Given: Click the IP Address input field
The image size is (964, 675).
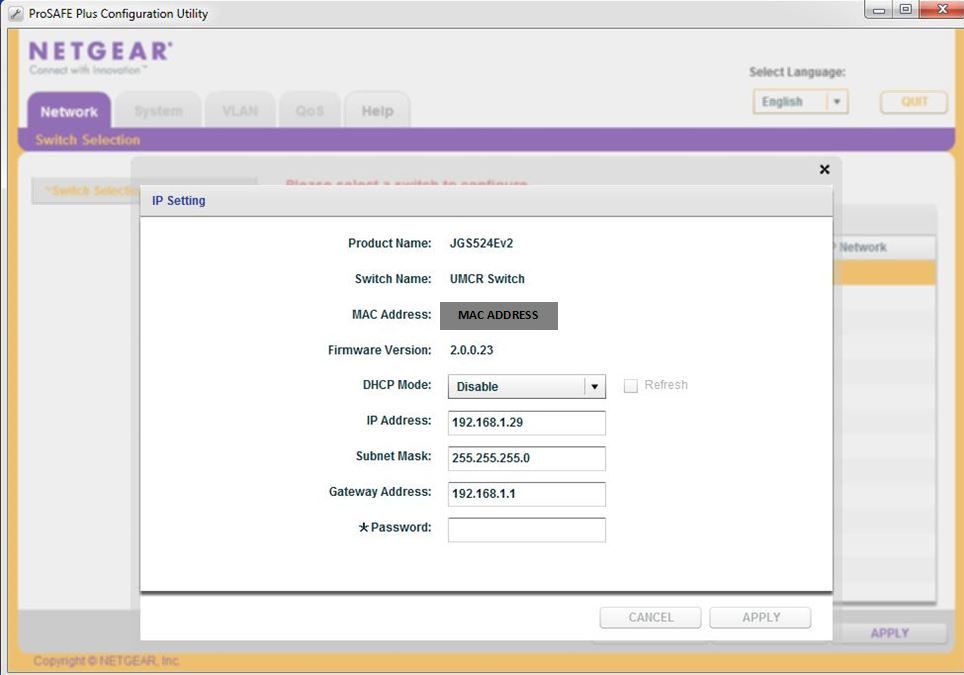Looking at the screenshot, I should (526, 422).
